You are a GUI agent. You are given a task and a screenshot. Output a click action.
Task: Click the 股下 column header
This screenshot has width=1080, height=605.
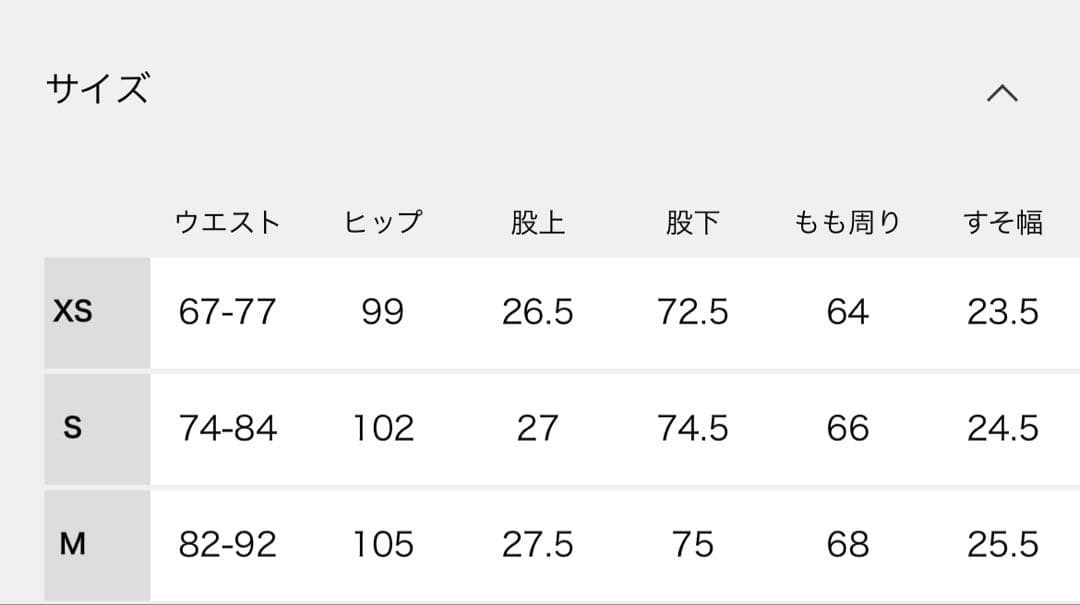click(x=692, y=222)
